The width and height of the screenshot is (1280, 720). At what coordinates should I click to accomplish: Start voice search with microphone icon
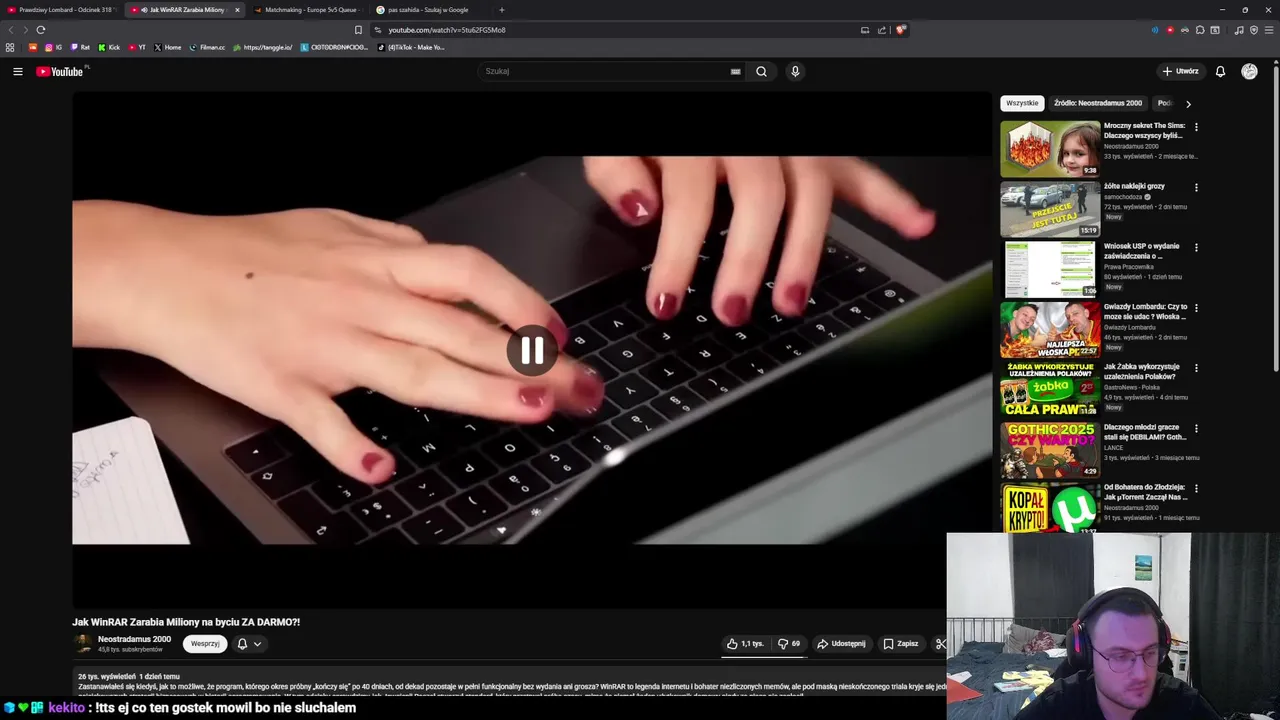point(795,71)
